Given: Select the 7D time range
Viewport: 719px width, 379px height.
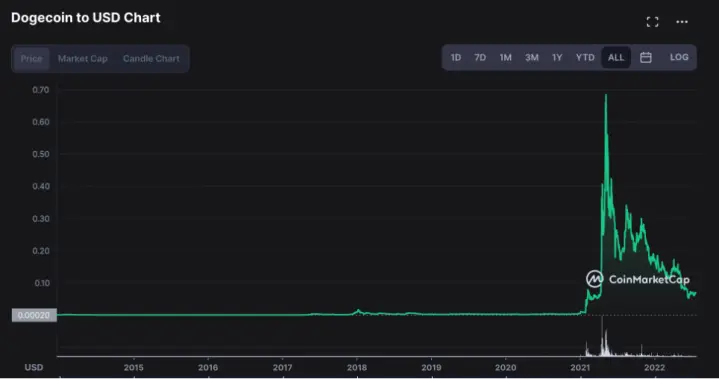Looking at the screenshot, I should [x=480, y=57].
